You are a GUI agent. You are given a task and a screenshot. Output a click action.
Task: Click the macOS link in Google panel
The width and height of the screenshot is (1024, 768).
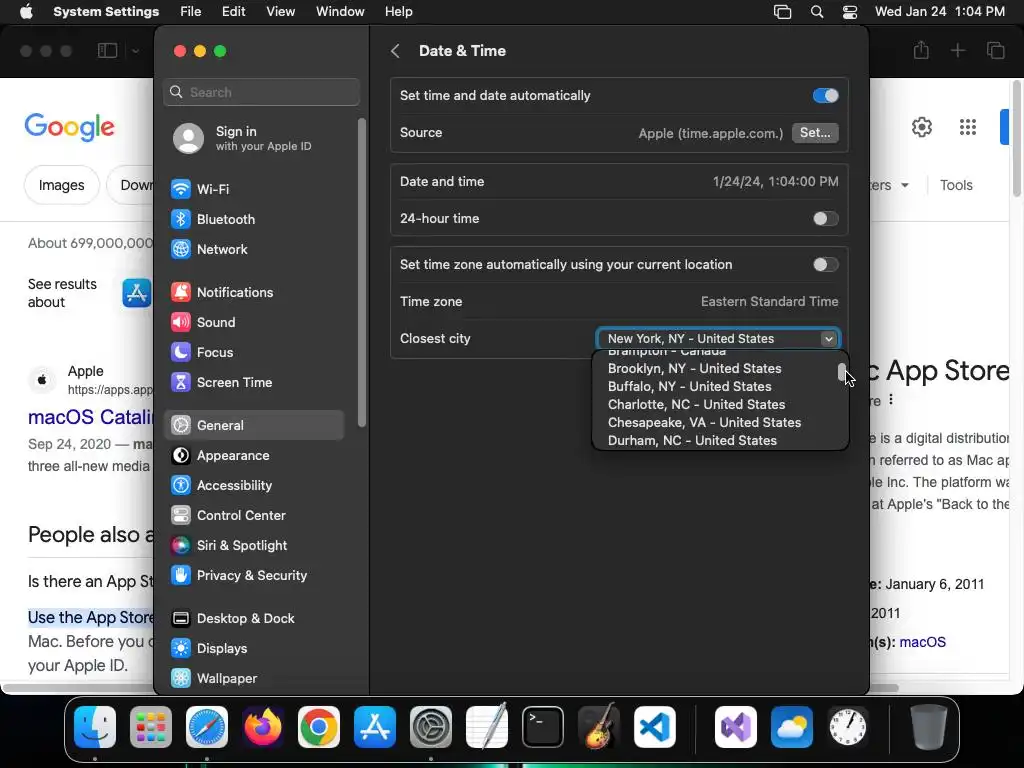[922, 642]
